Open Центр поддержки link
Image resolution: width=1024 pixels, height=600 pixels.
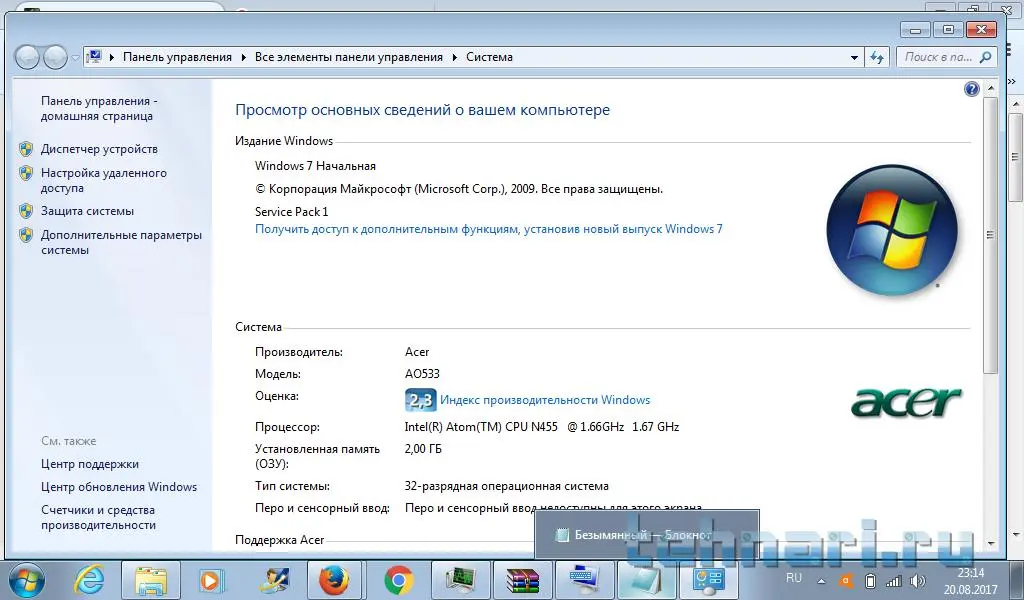click(x=89, y=464)
